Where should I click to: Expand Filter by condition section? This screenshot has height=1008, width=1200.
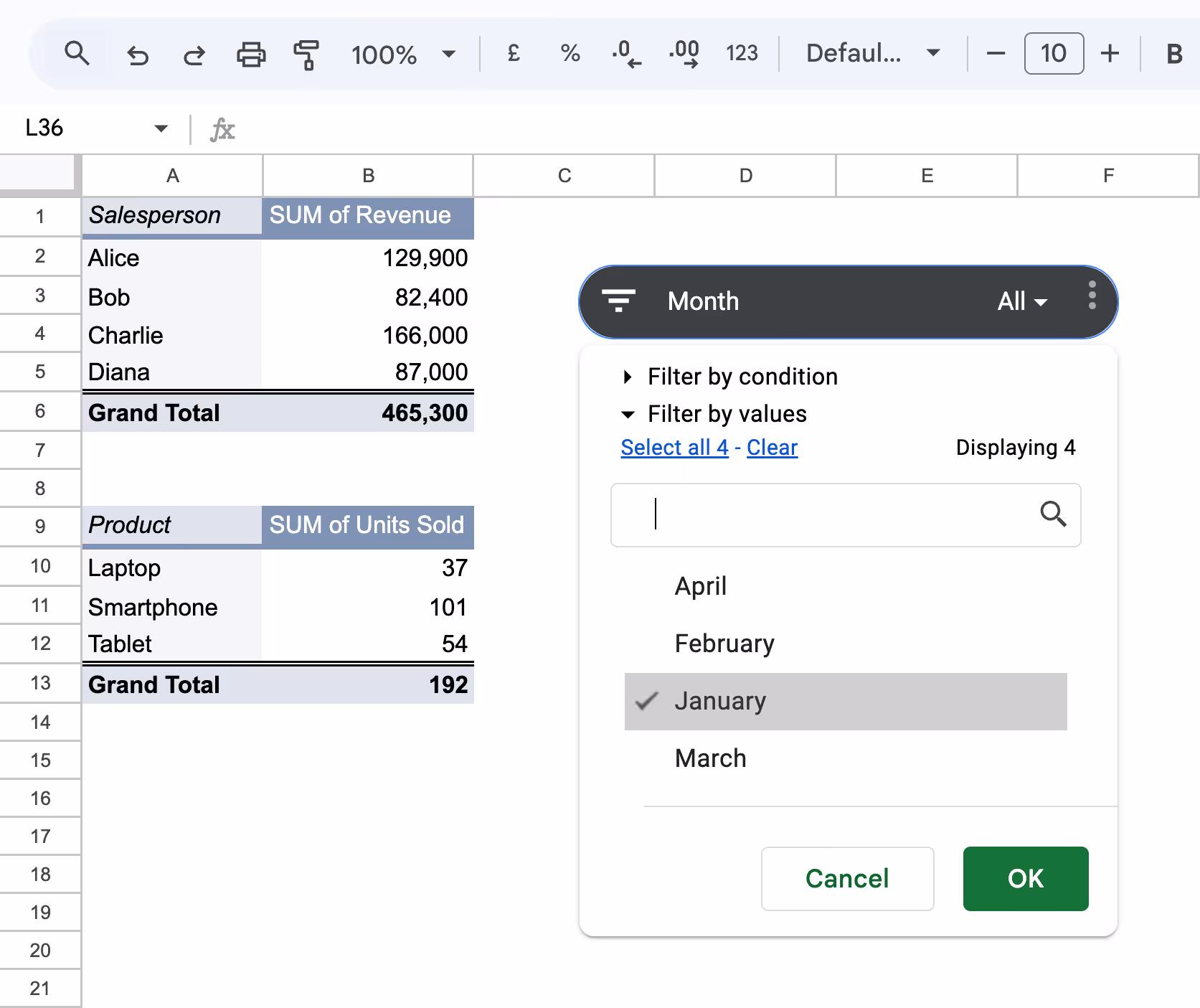[x=742, y=377]
